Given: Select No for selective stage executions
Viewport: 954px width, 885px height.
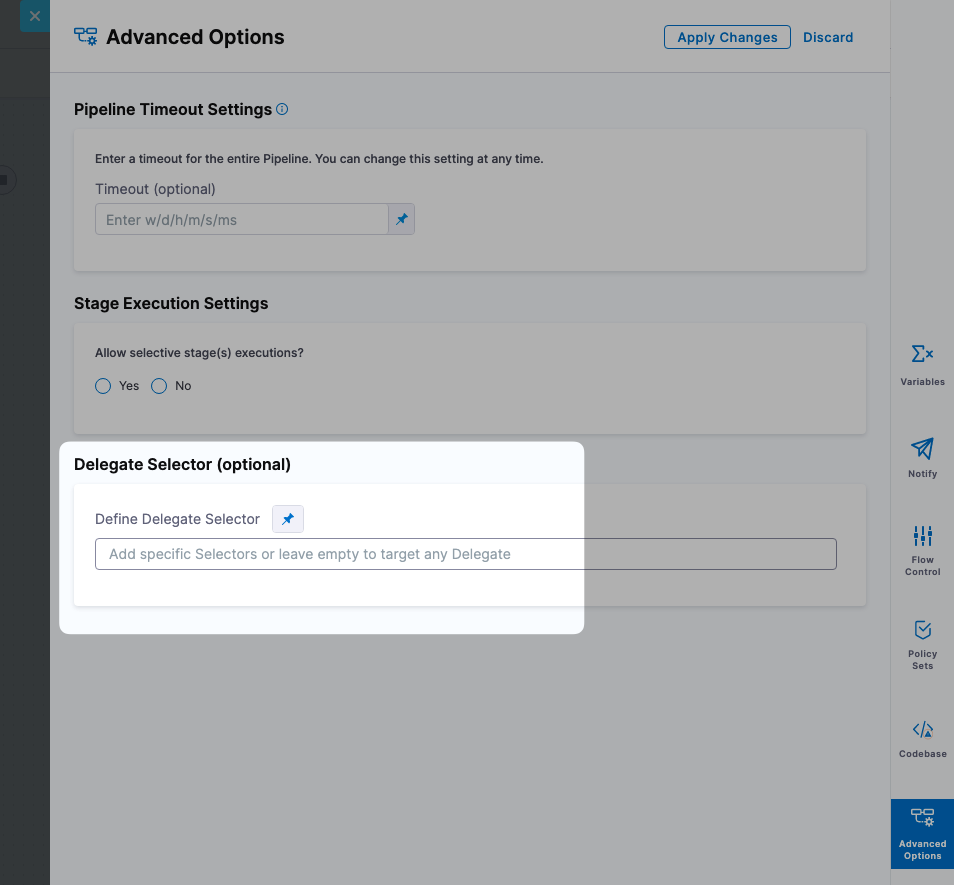Looking at the screenshot, I should [x=159, y=386].
